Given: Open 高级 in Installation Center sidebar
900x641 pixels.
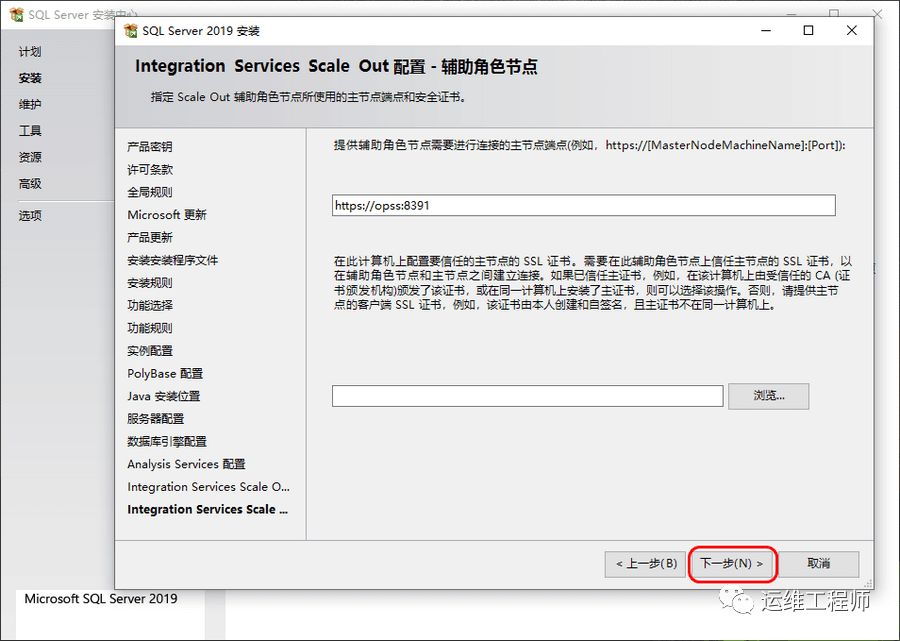Looking at the screenshot, I should pyautogui.click(x=30, y=184).
